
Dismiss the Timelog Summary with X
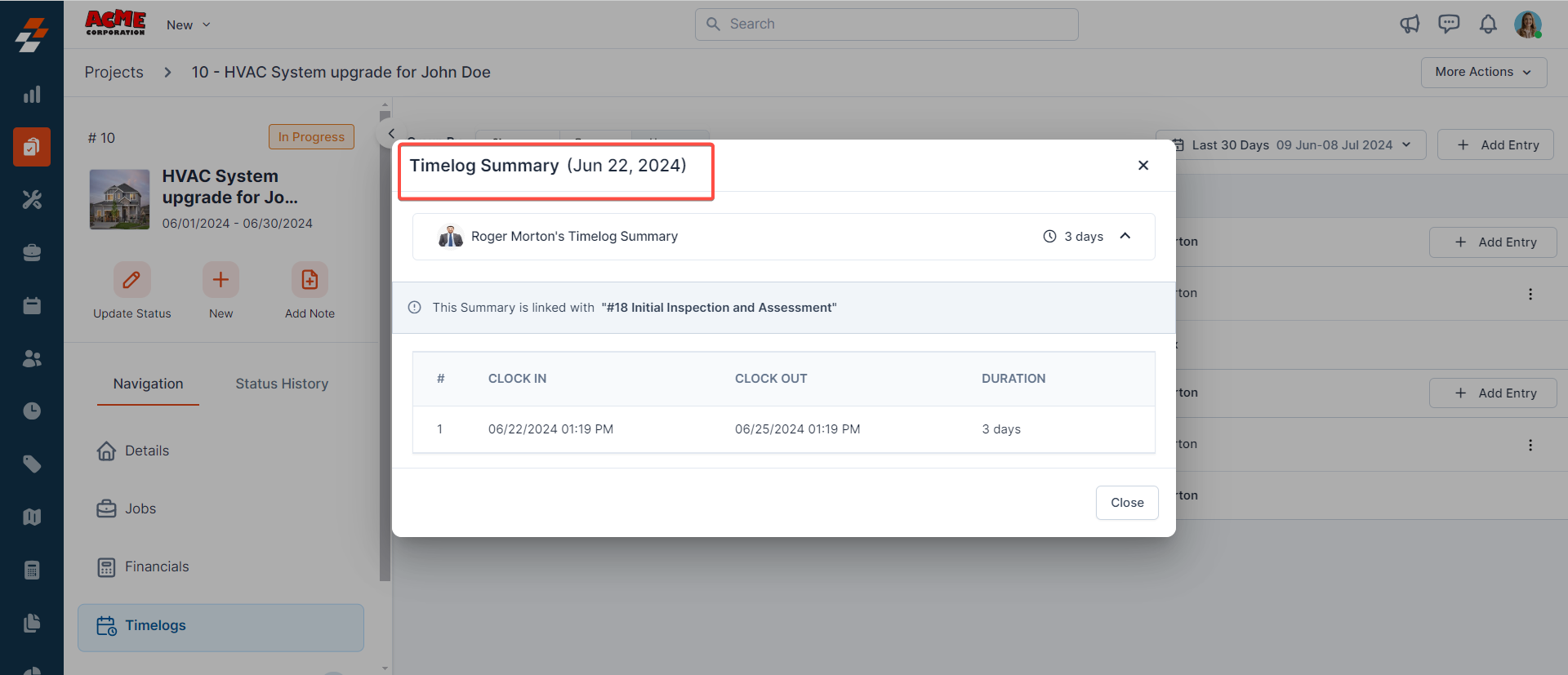point(1143,166)
